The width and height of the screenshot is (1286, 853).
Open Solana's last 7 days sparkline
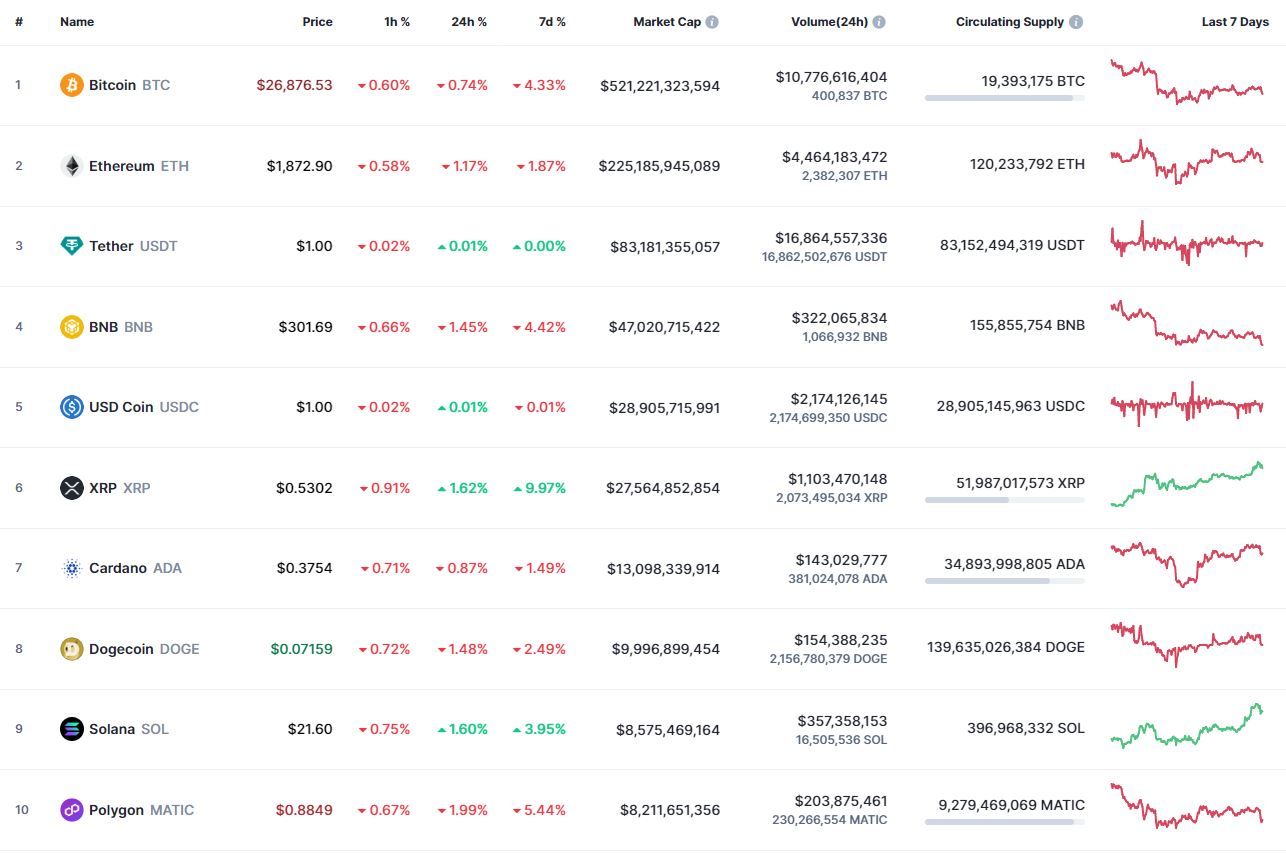pyautogui.click(x=1187, y=727)
